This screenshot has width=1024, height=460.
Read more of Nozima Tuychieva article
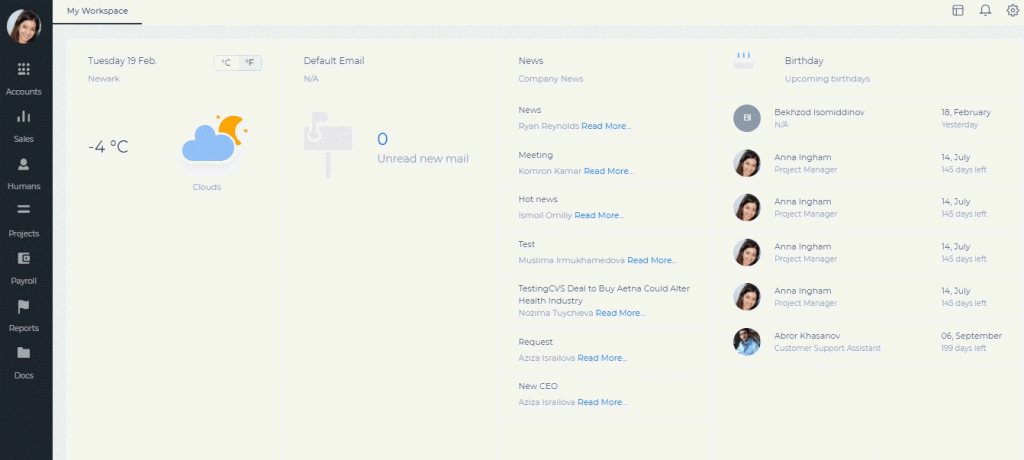click(x=620, y=313)
